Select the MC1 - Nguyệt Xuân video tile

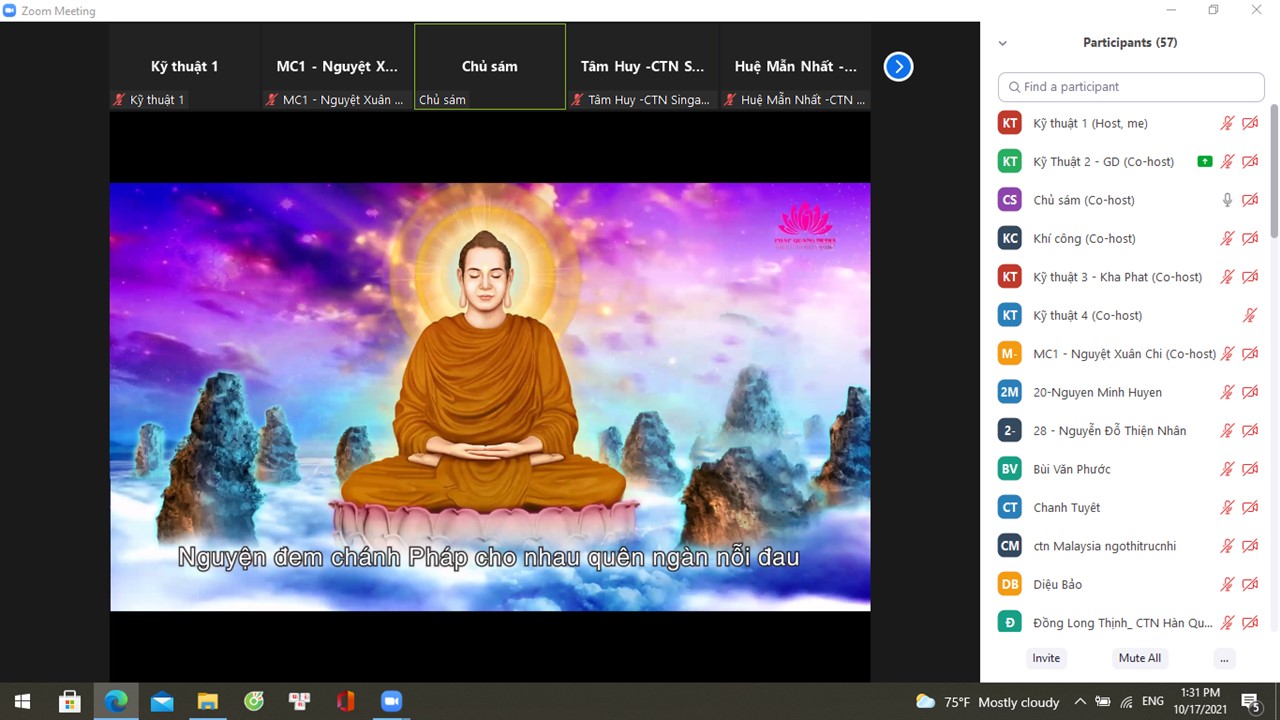tap(338, 67)
